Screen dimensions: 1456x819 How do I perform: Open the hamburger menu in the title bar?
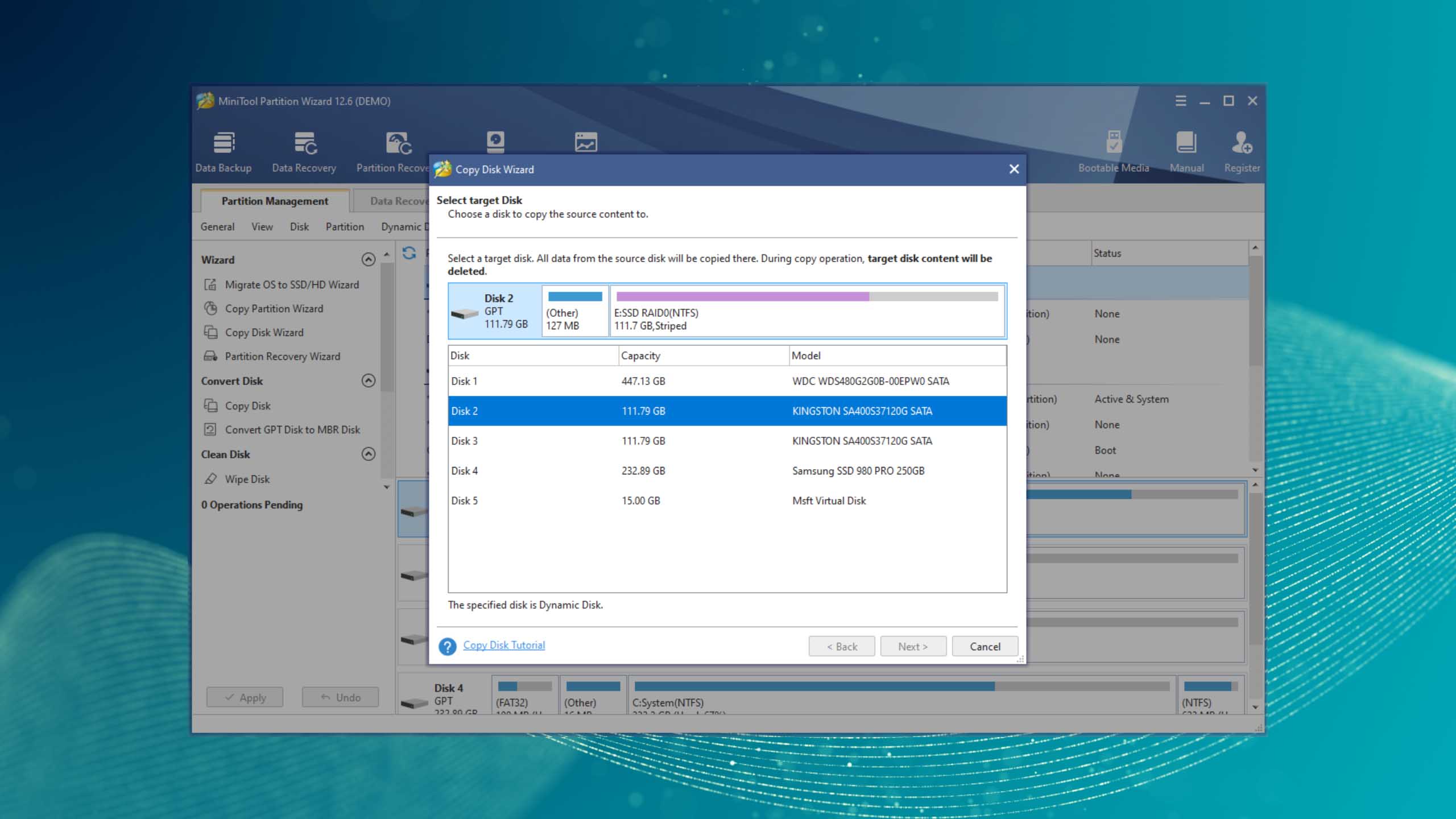tap(1181, 101)
